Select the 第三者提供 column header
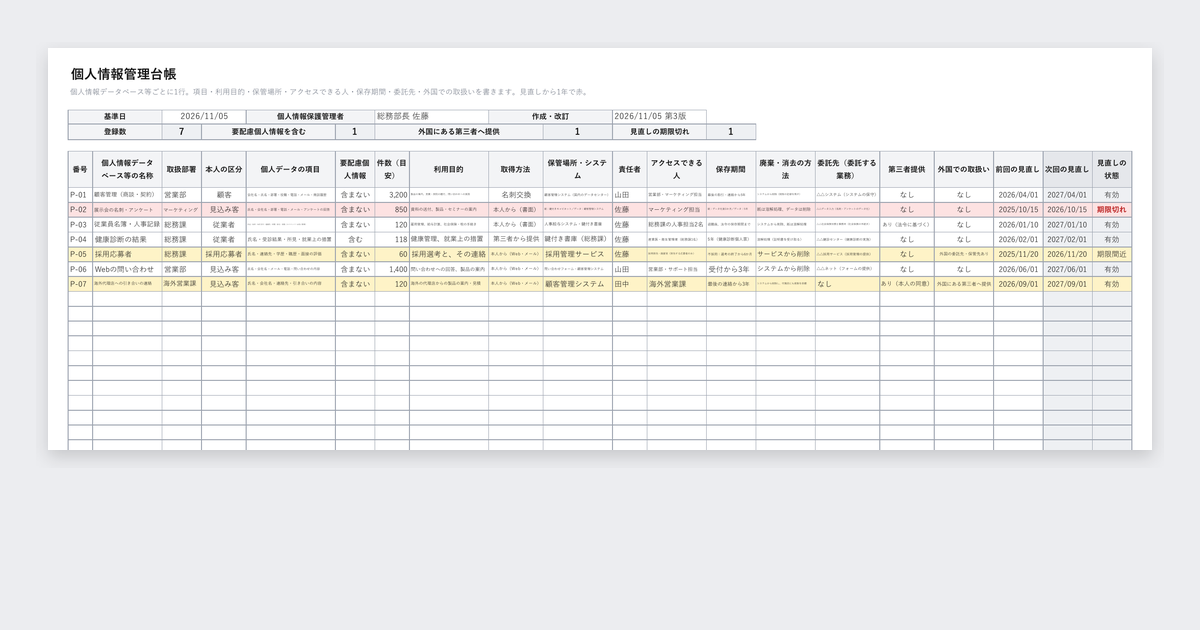 tap(907, 169)
